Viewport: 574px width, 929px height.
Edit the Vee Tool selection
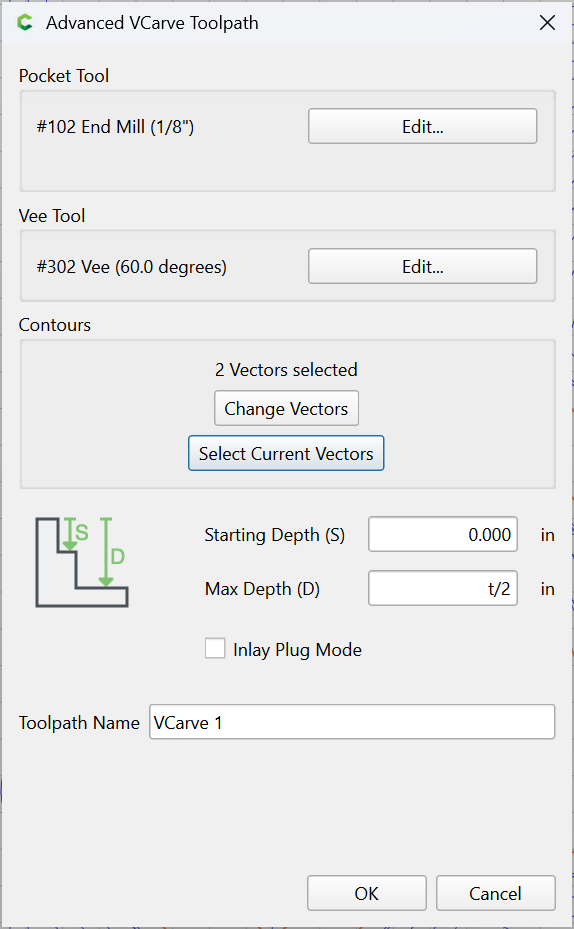pyautogui.click(x=422, y=267)
